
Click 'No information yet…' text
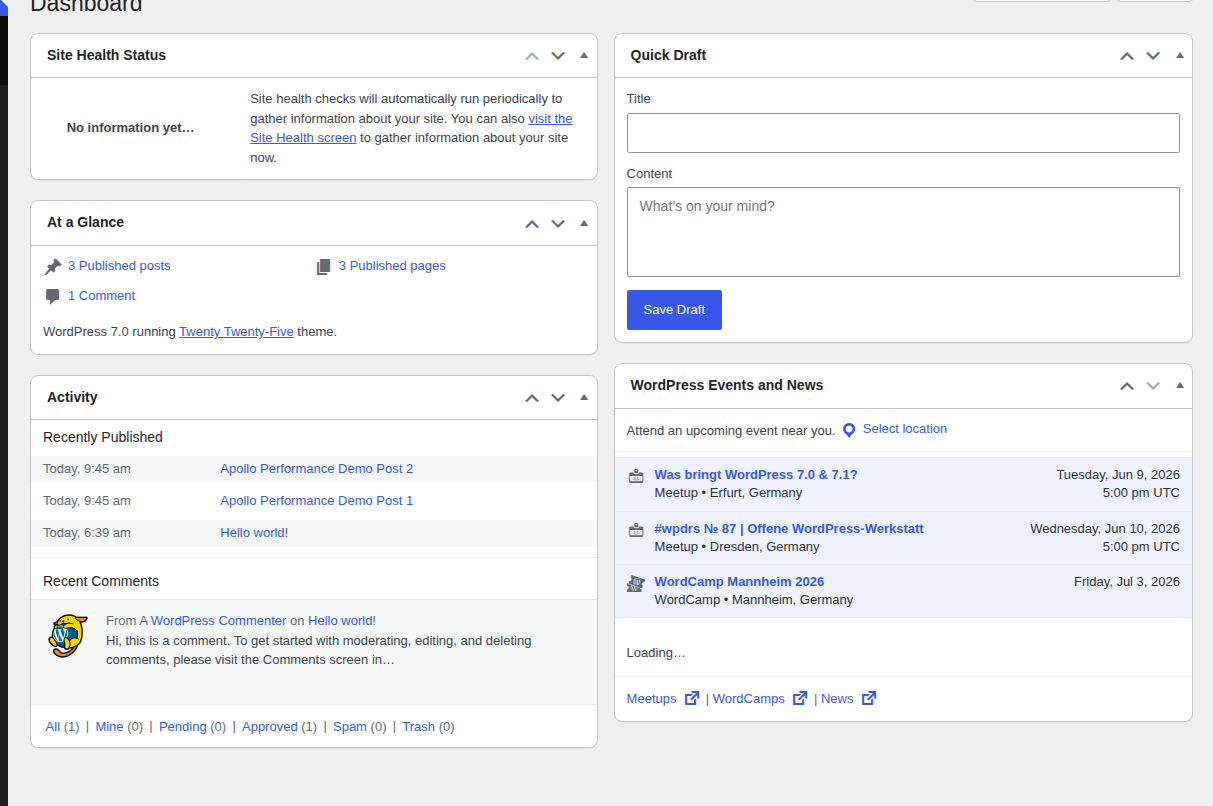click(x=131, y=128)
